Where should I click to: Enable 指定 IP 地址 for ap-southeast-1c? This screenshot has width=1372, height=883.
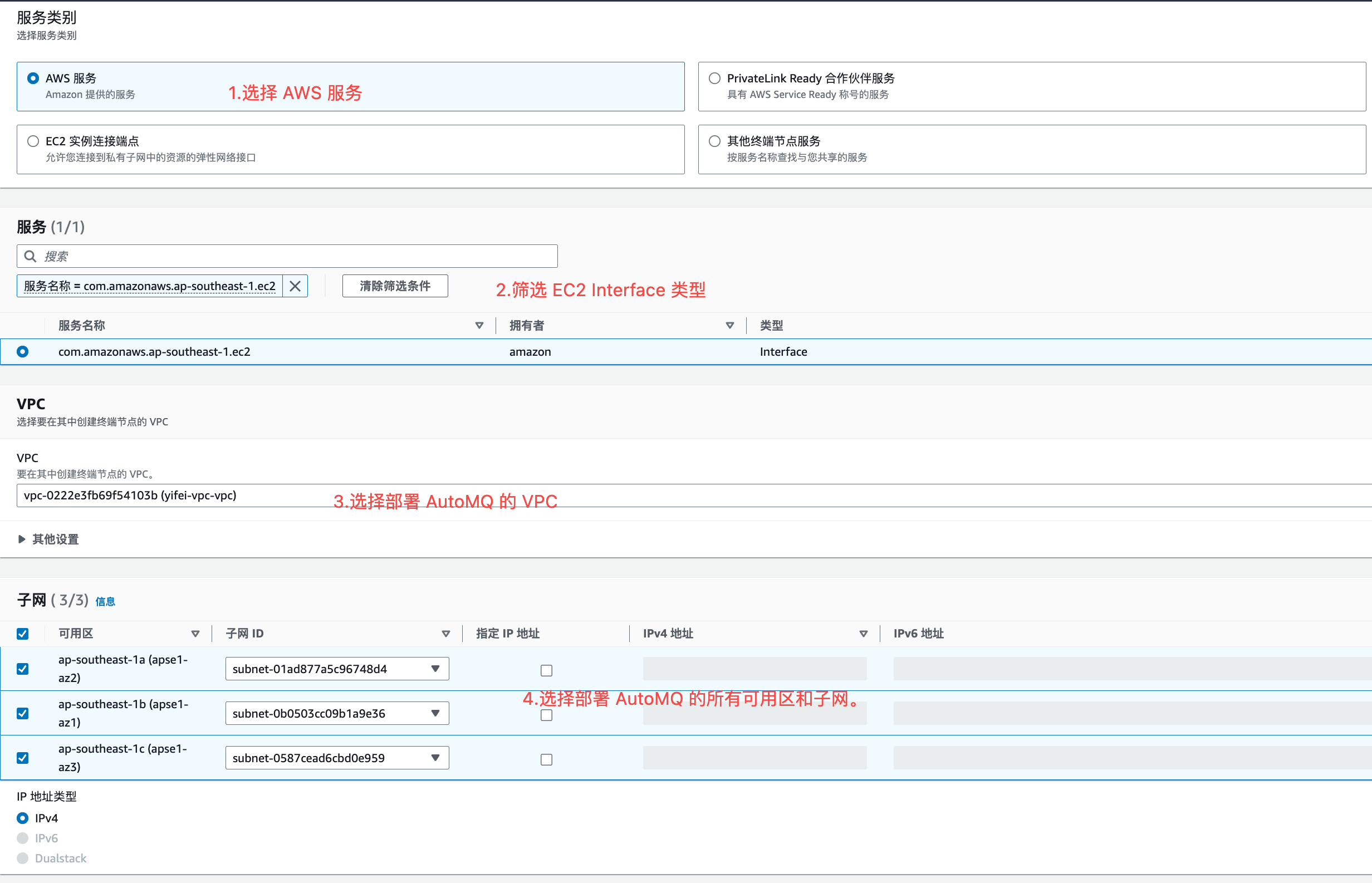546,759
